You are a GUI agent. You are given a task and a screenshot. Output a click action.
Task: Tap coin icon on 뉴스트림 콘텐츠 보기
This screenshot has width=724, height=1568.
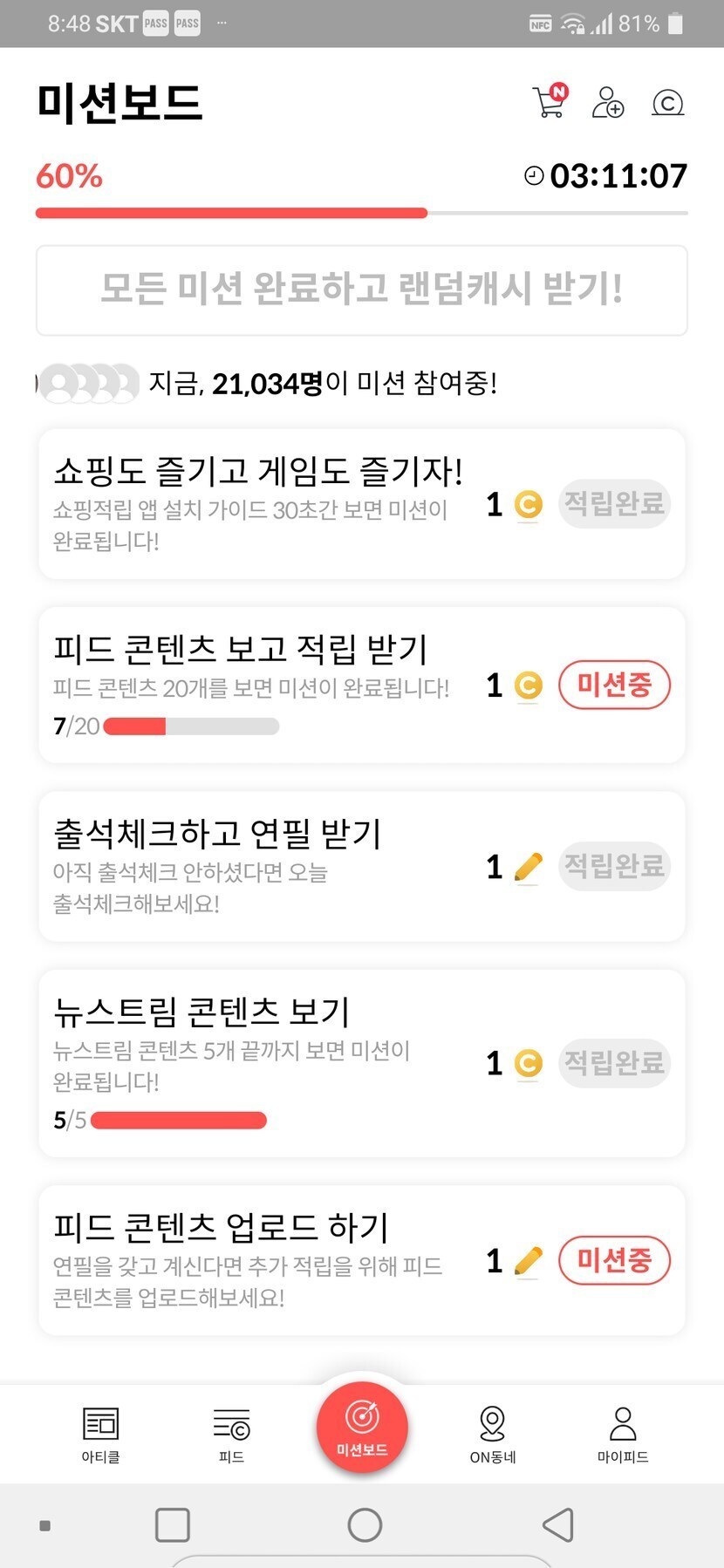528,1063
